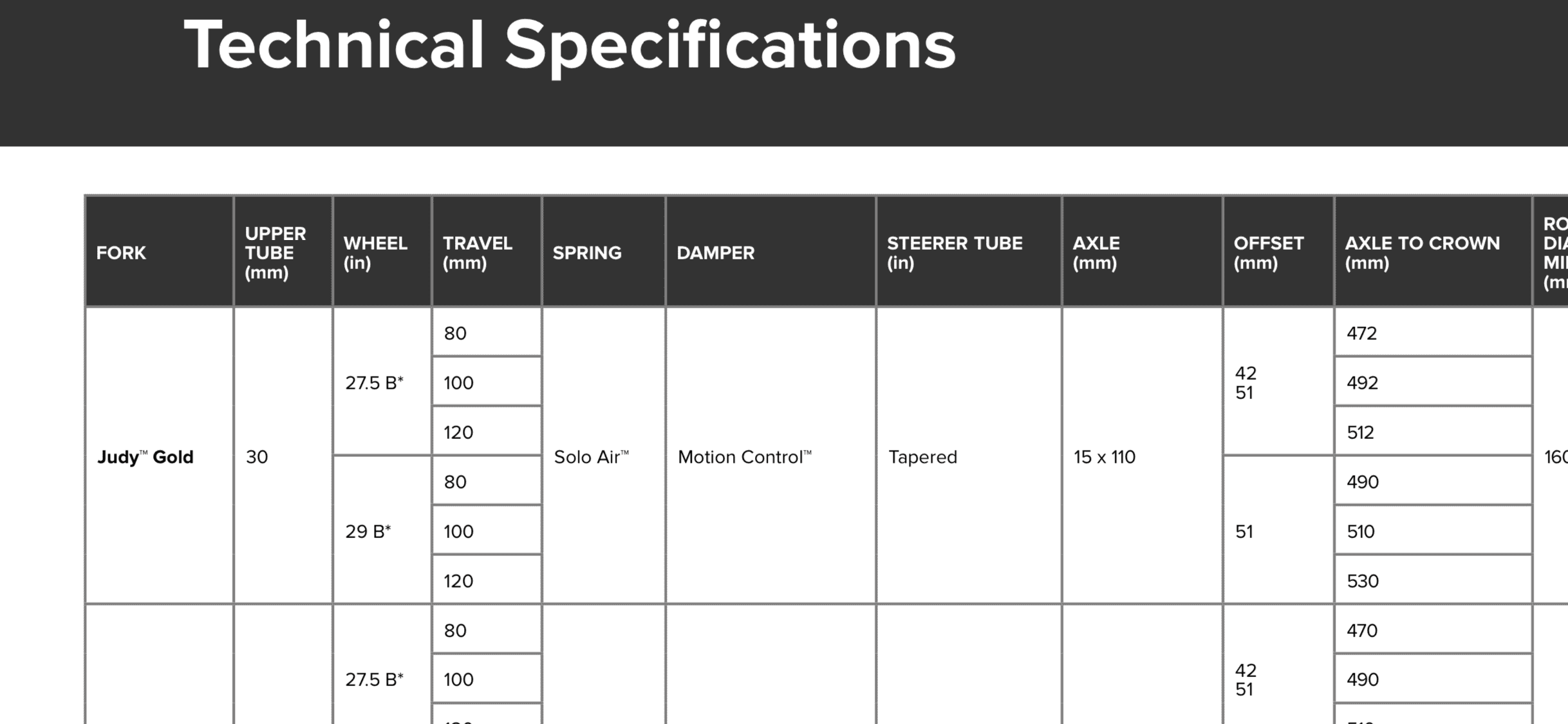
Task: Click the Technical Specifications heading
Action: (570, 46)
